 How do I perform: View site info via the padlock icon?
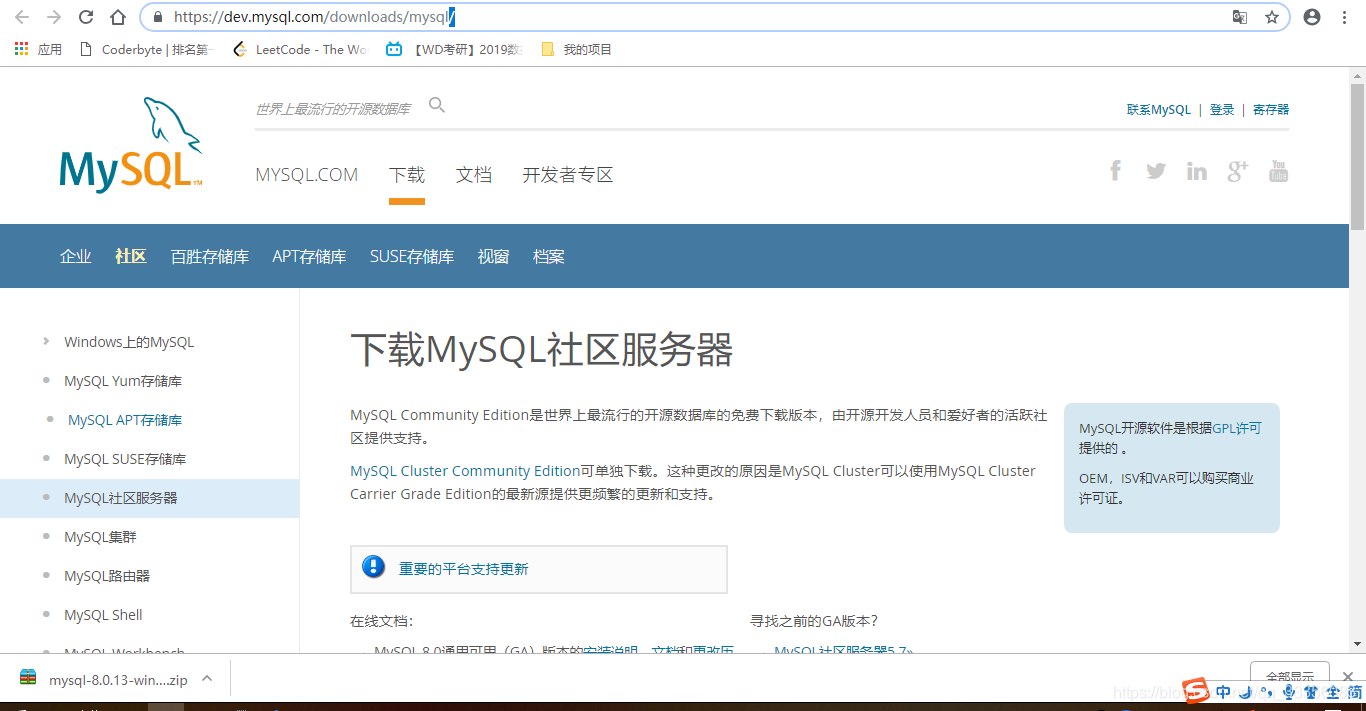coord(157,17)
